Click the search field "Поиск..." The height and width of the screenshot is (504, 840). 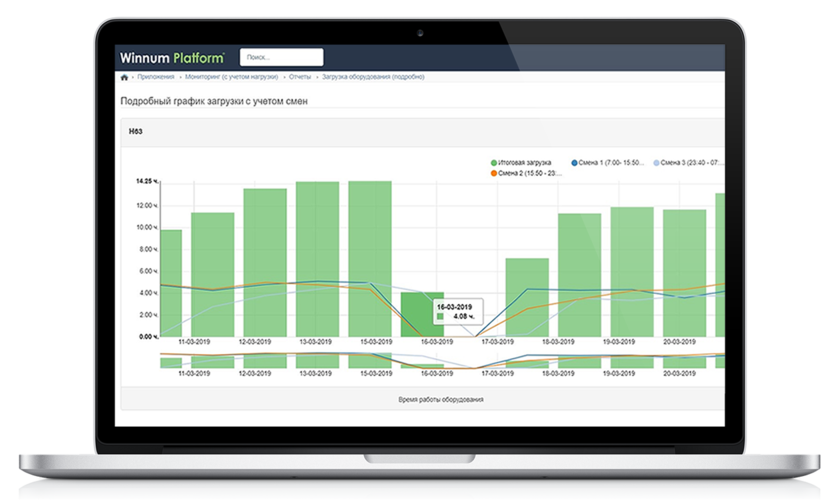point(281,57)
